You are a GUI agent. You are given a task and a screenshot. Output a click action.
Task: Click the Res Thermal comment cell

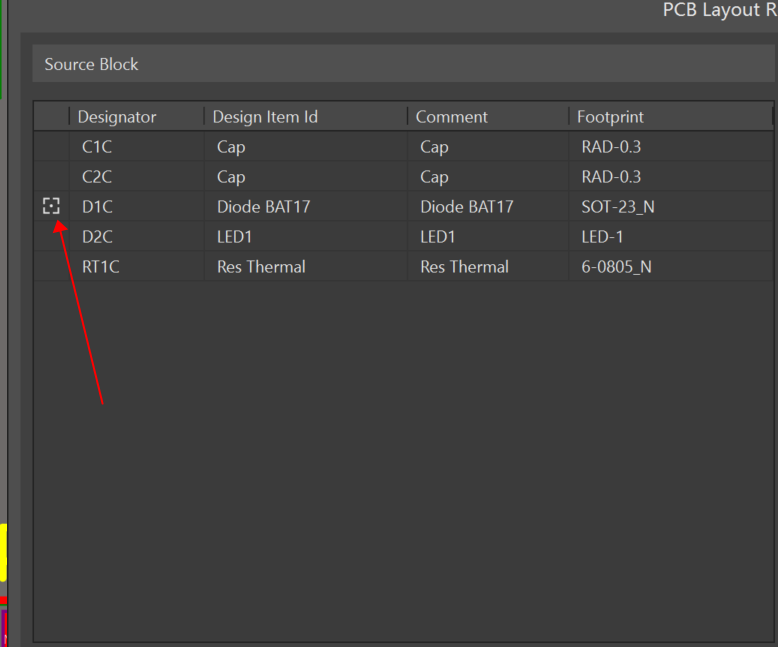(464, 267)
